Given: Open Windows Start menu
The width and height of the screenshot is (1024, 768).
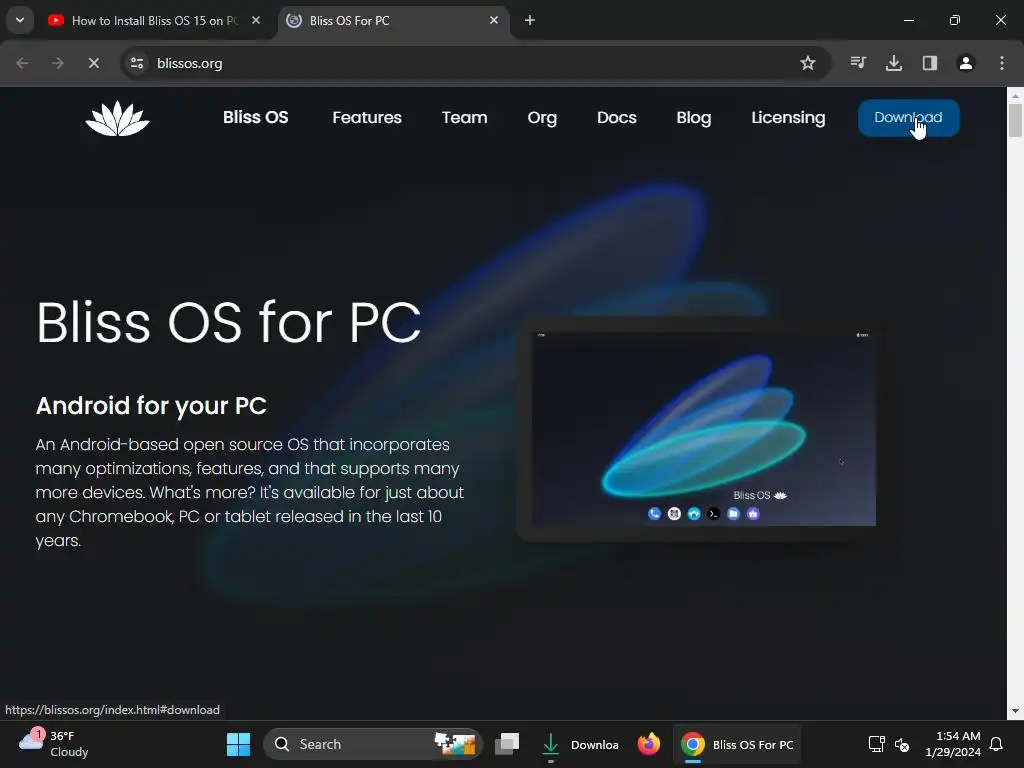Looking at the screenshot, I should pos(238,744).
